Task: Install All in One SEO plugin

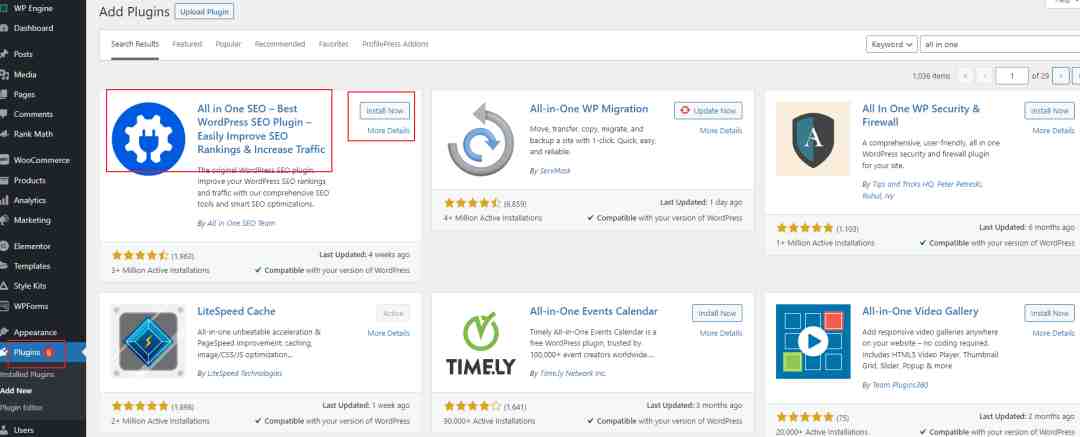Action: [384, 110]
